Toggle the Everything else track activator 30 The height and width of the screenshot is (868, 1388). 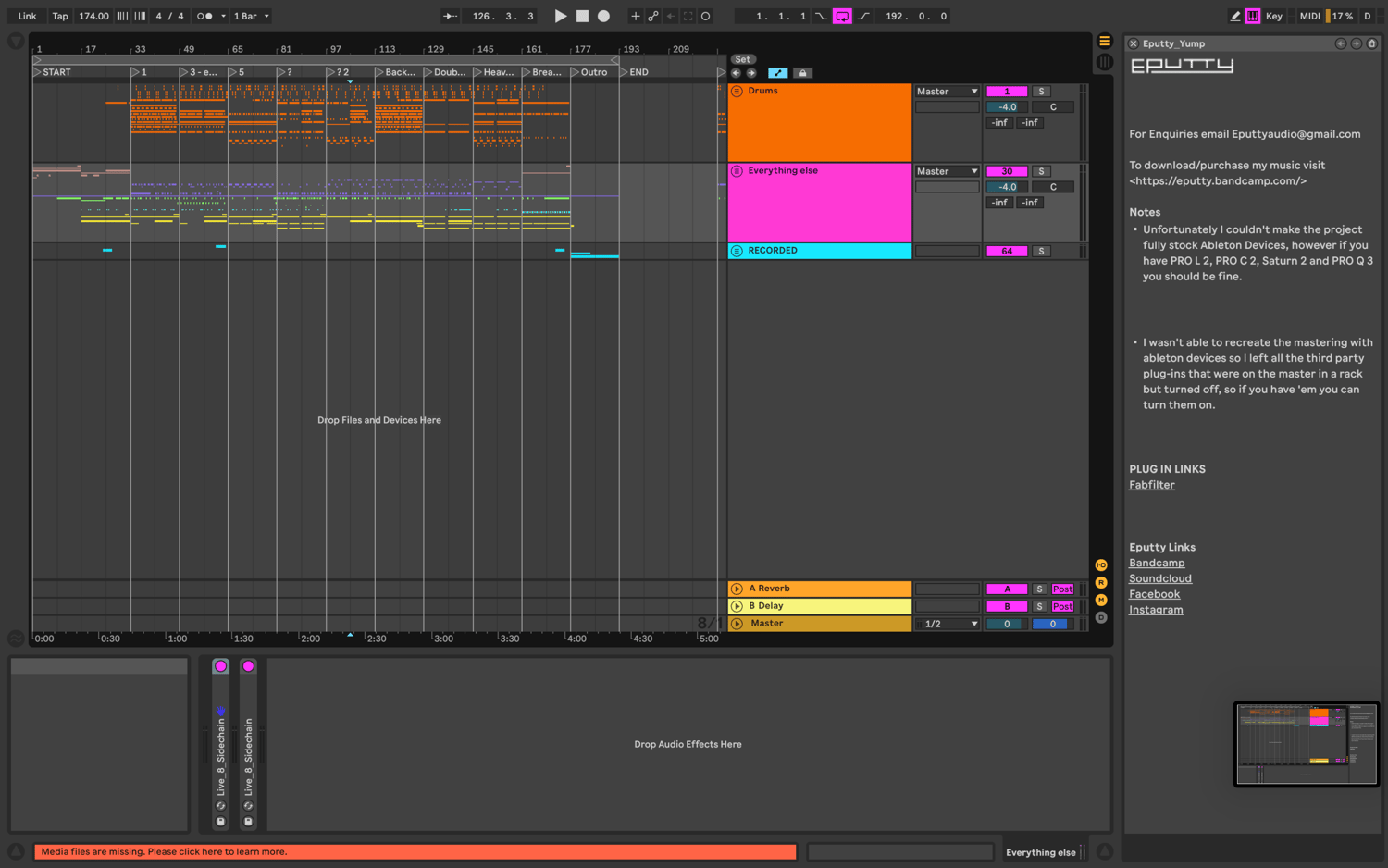click(1007, 171)
